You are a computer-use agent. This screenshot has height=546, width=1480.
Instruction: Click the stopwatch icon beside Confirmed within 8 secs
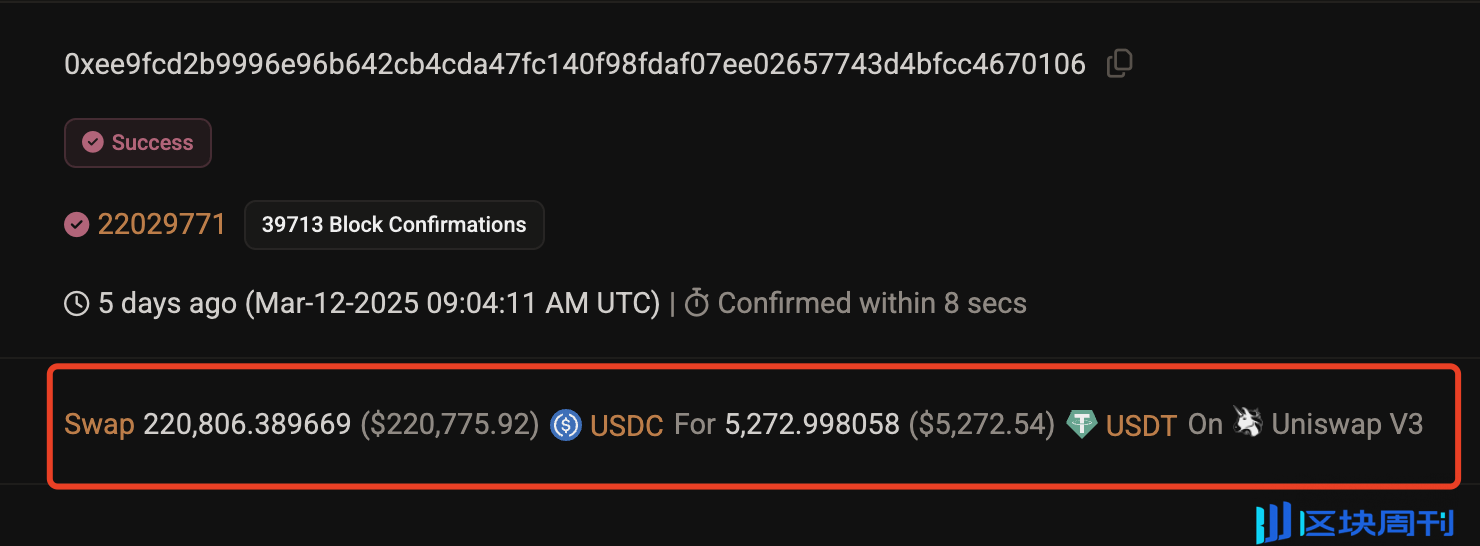tap(697, 303)
